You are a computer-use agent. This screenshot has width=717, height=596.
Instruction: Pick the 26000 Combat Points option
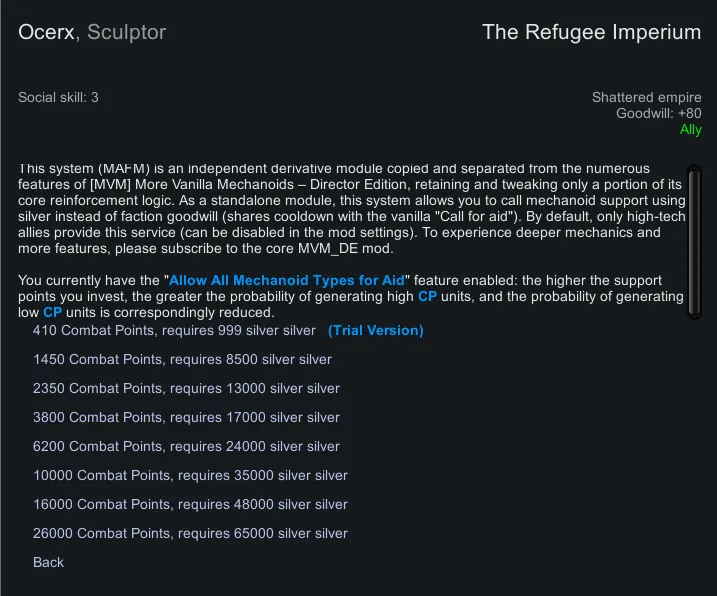click(x=190, y=533)
